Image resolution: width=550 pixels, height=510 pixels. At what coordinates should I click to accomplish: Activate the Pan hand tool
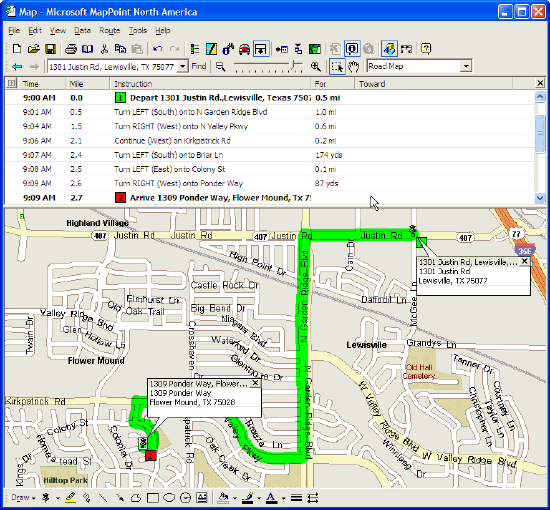pyautogui.click(x=354, y=66)
